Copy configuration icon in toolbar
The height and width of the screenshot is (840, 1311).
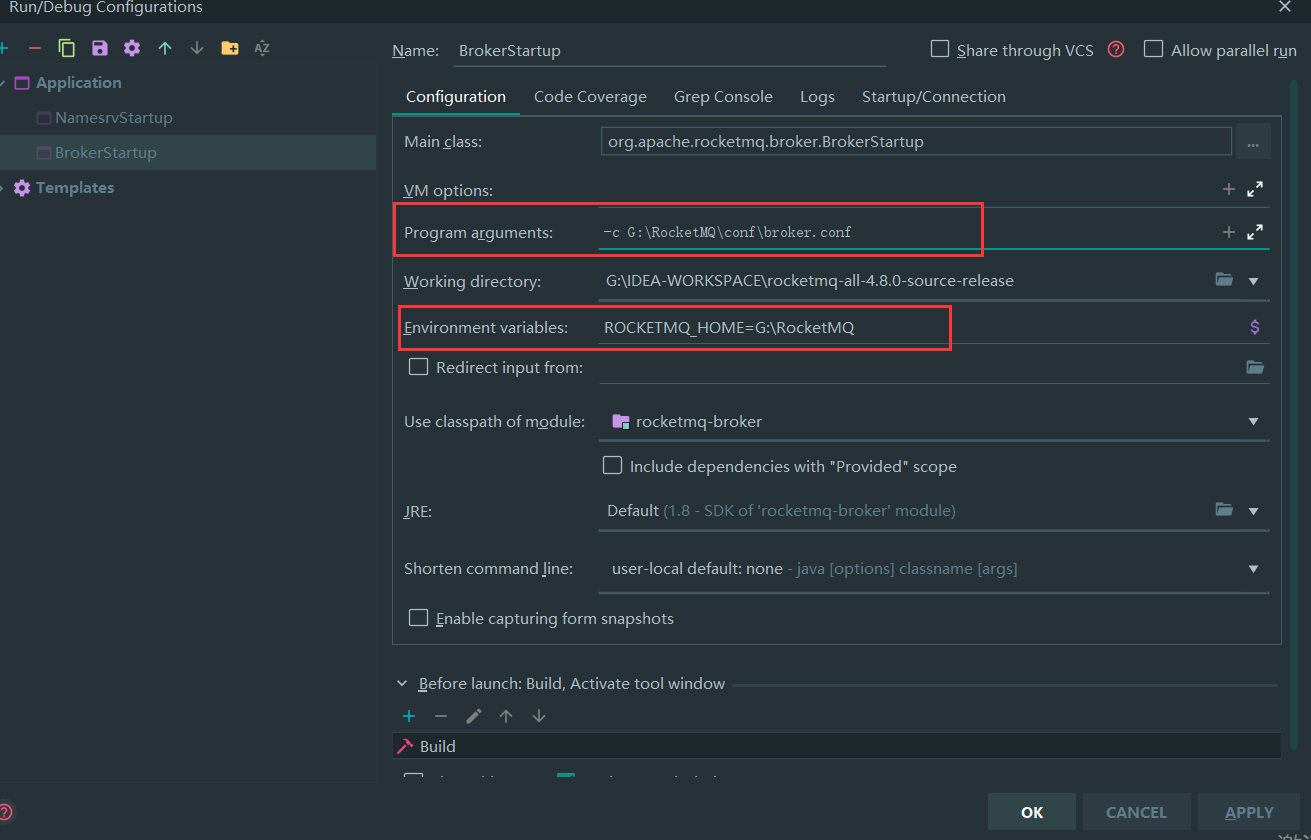[x=67, y=48]
